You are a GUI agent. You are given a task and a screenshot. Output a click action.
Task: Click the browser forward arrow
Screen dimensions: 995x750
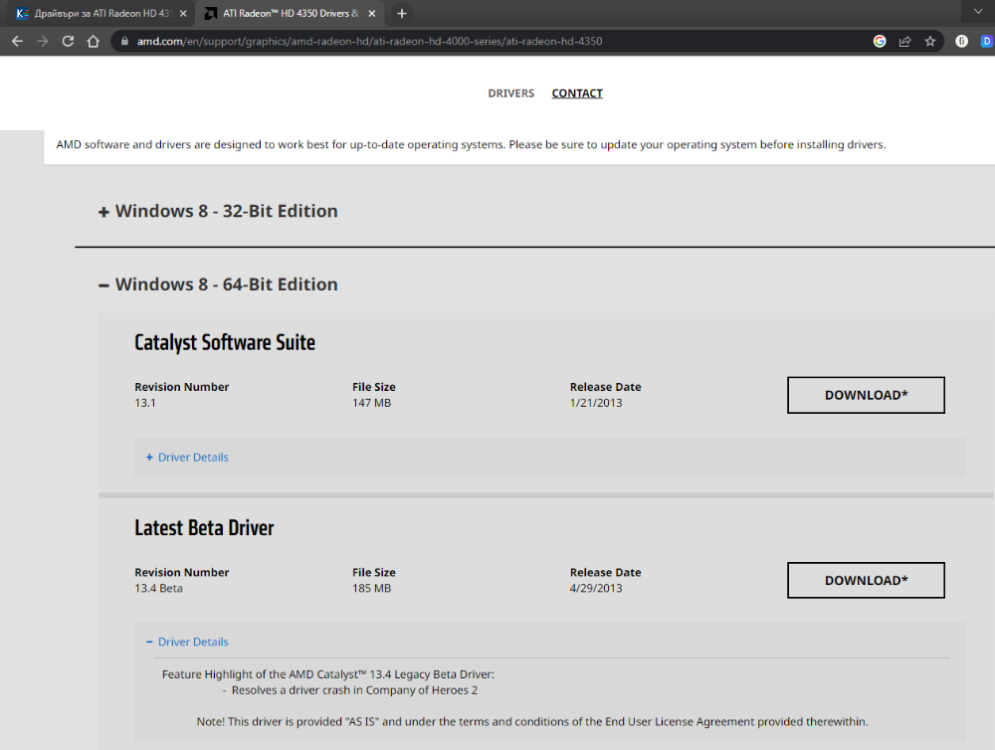(x=43, y=41)
